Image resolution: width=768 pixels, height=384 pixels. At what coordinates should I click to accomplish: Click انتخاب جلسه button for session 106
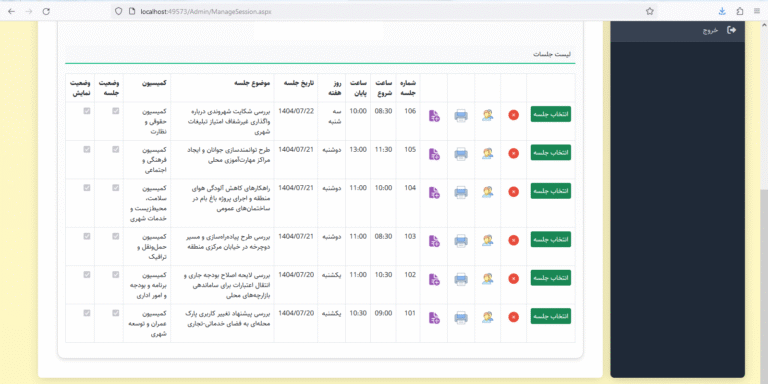coord(551,114)
